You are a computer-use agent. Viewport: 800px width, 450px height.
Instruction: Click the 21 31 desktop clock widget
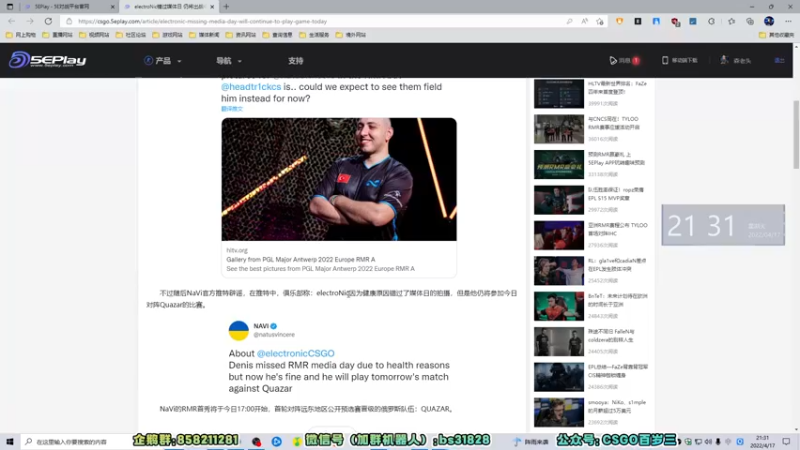[x=723, y=225]
